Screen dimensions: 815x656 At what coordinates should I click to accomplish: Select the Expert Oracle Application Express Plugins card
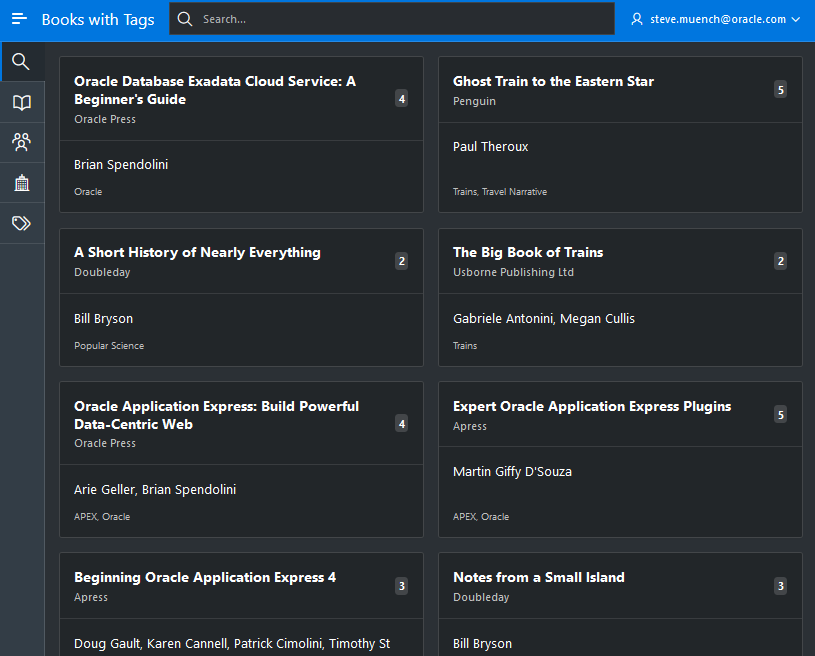coord(591,406)
